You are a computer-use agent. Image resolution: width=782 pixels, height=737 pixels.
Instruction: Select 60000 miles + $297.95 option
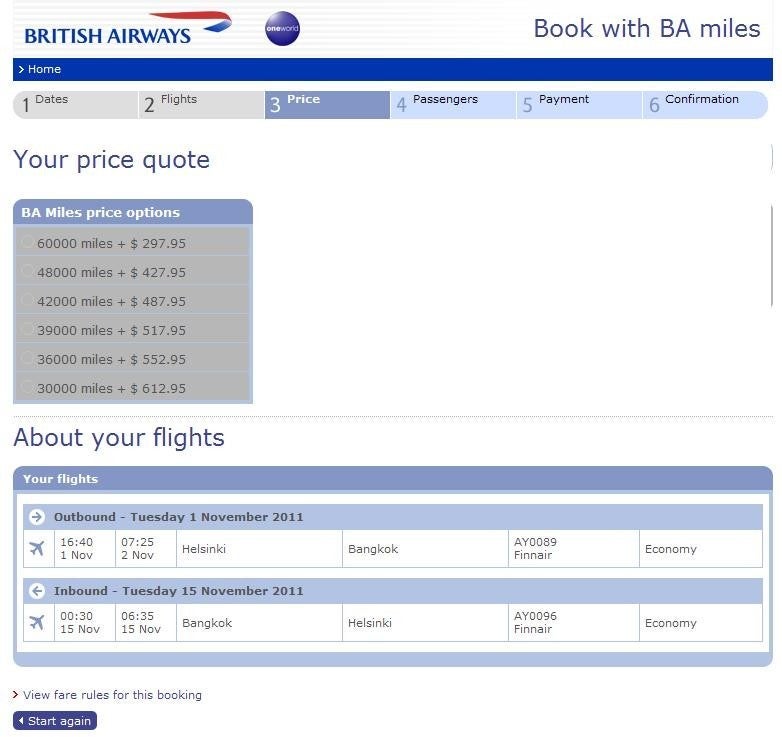(28, 243)
